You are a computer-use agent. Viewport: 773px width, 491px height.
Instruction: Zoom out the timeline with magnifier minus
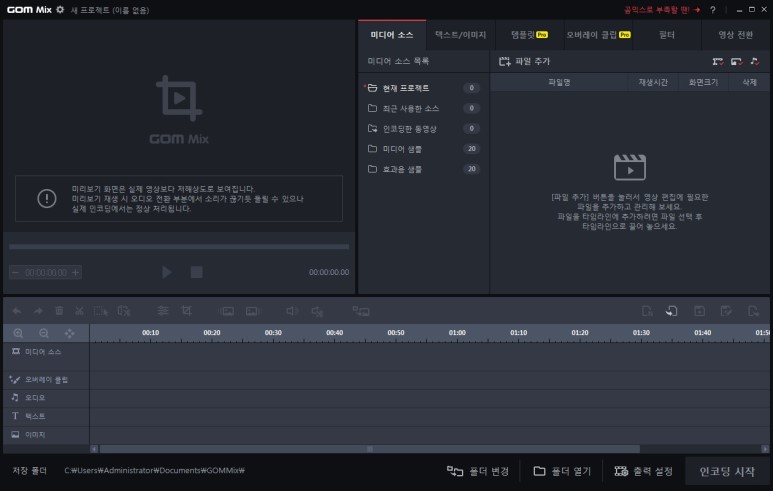[x=44, y=333]
